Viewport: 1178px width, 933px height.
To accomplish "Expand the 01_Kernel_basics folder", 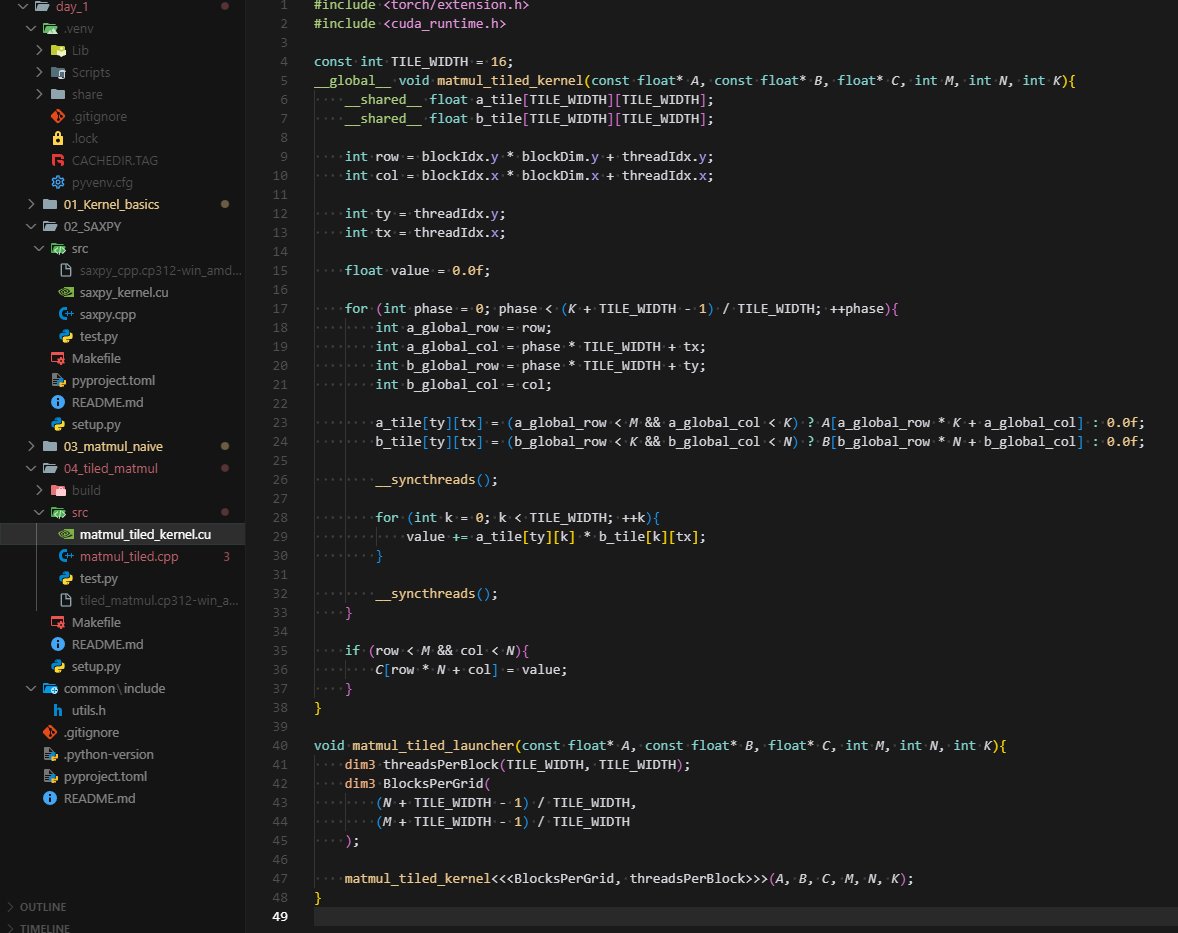I will (30, 204).
